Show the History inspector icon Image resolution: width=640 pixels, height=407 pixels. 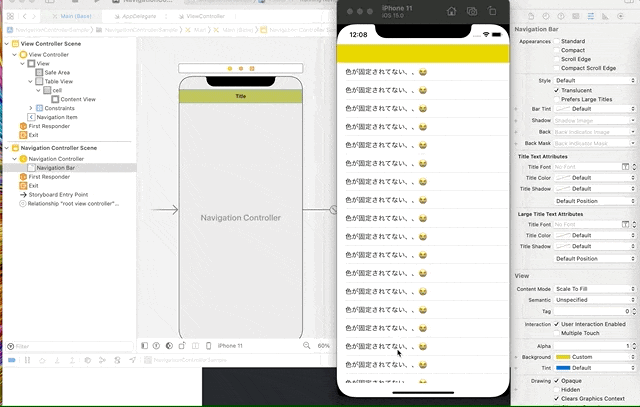pyautogui.click(x=546, y=16)
